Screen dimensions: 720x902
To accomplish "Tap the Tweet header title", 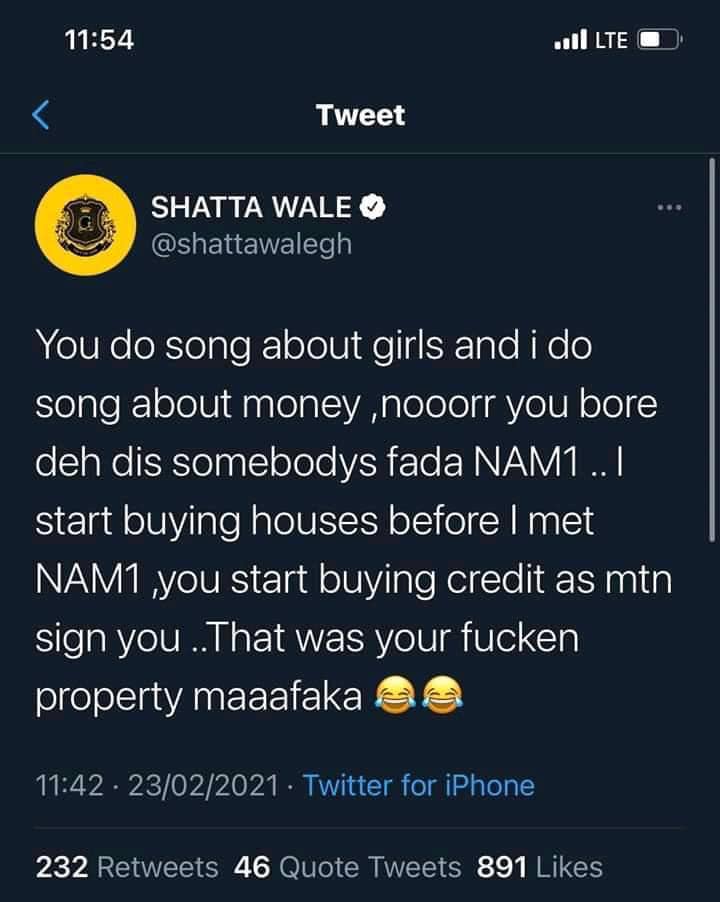I will point(361,115).
